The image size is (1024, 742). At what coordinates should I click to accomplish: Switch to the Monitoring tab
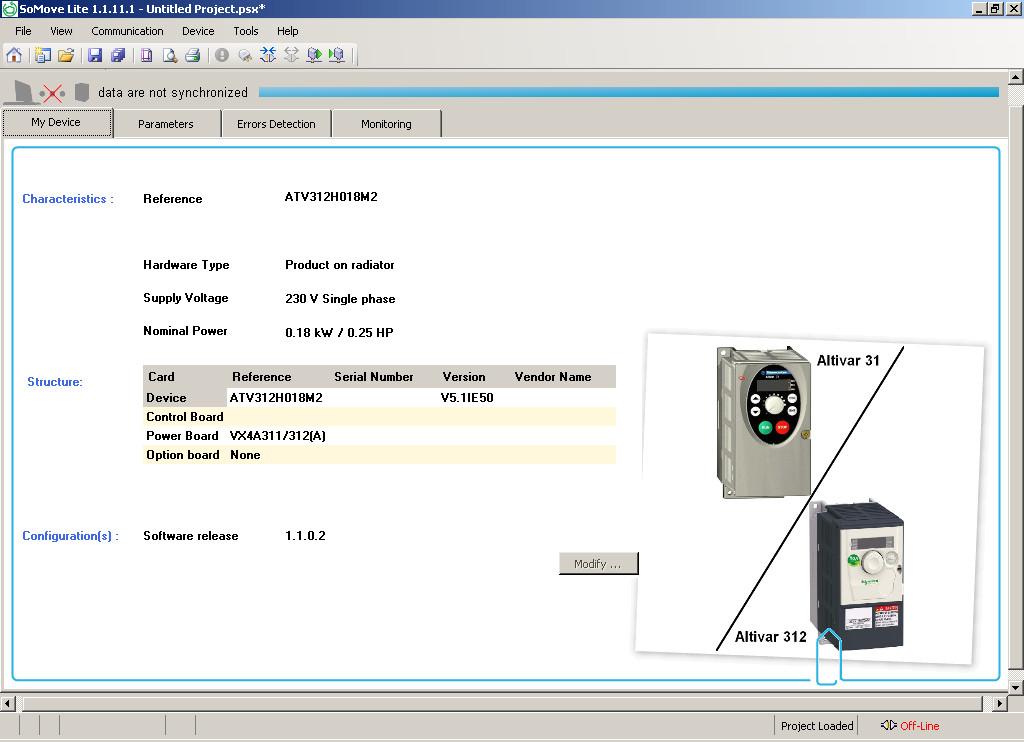pyautogui.click(x=387, y=124)
